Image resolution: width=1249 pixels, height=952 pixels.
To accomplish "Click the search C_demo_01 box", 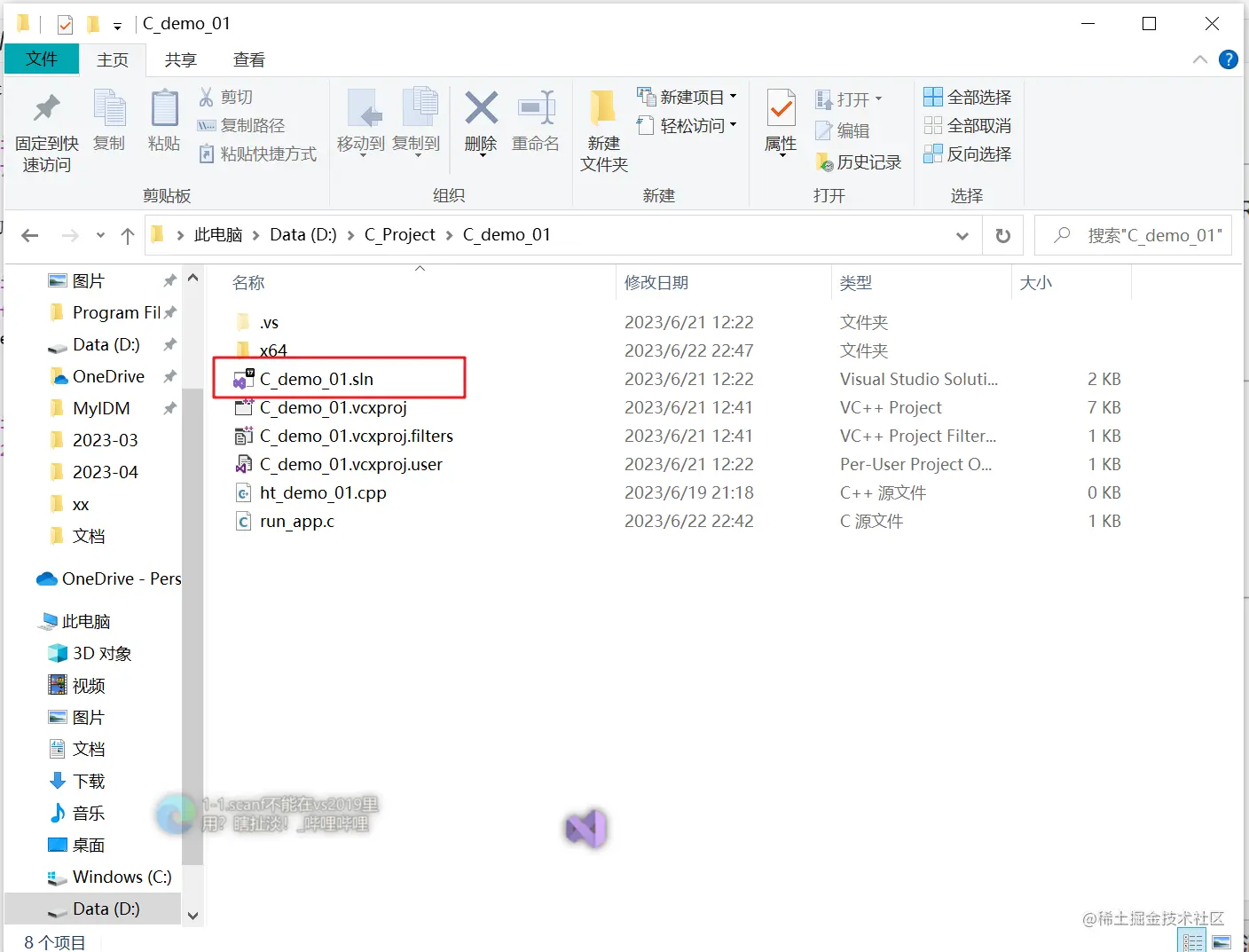I will tap(1134, 235).
